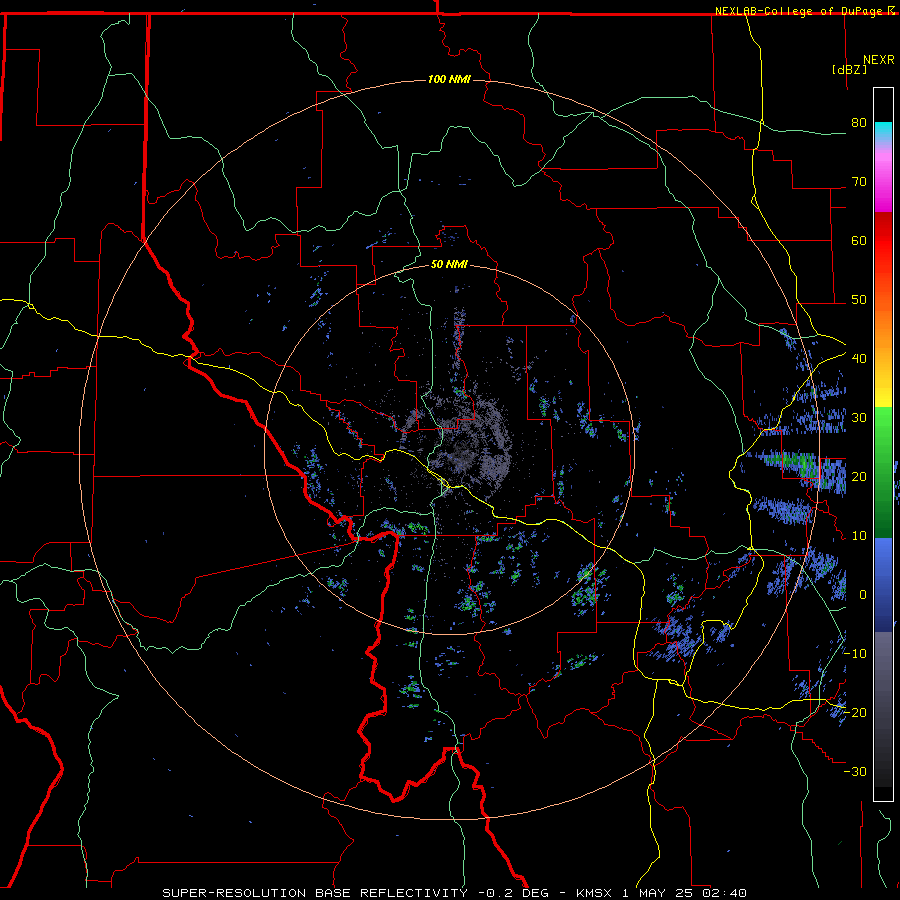Image resolution: width=900 pixels, height=900 pixels.
Task: Click the -10 value on the dBZ scale
Action: [855, 654]
